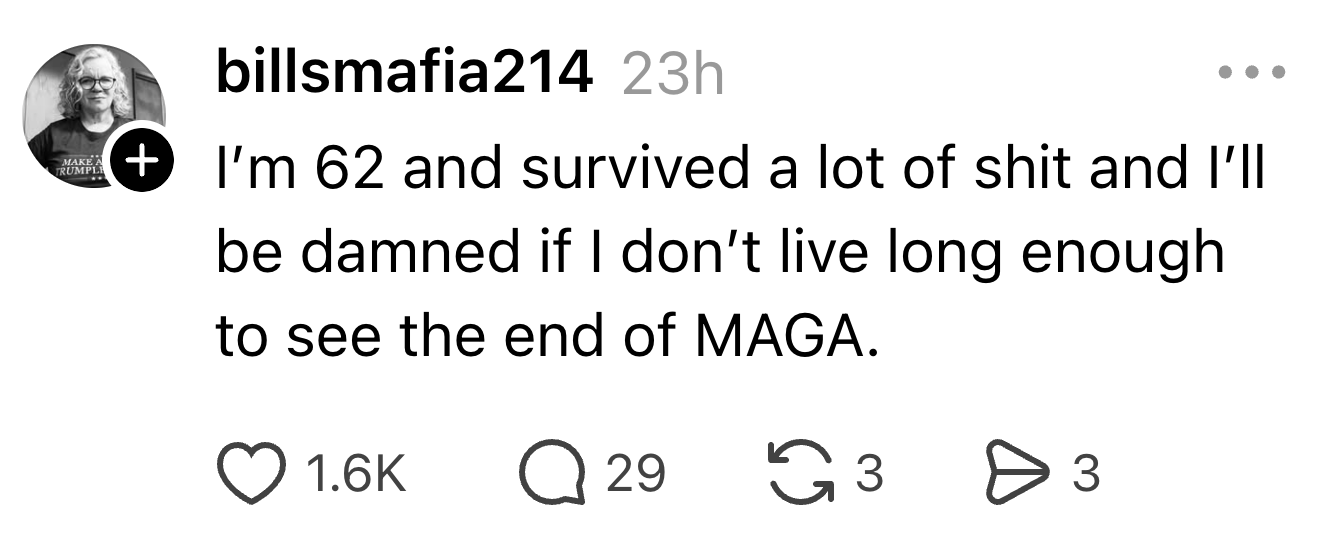Click the 1.6K likes count
1326x556 pixels.
pyautogui.click(x=355, y=474)
